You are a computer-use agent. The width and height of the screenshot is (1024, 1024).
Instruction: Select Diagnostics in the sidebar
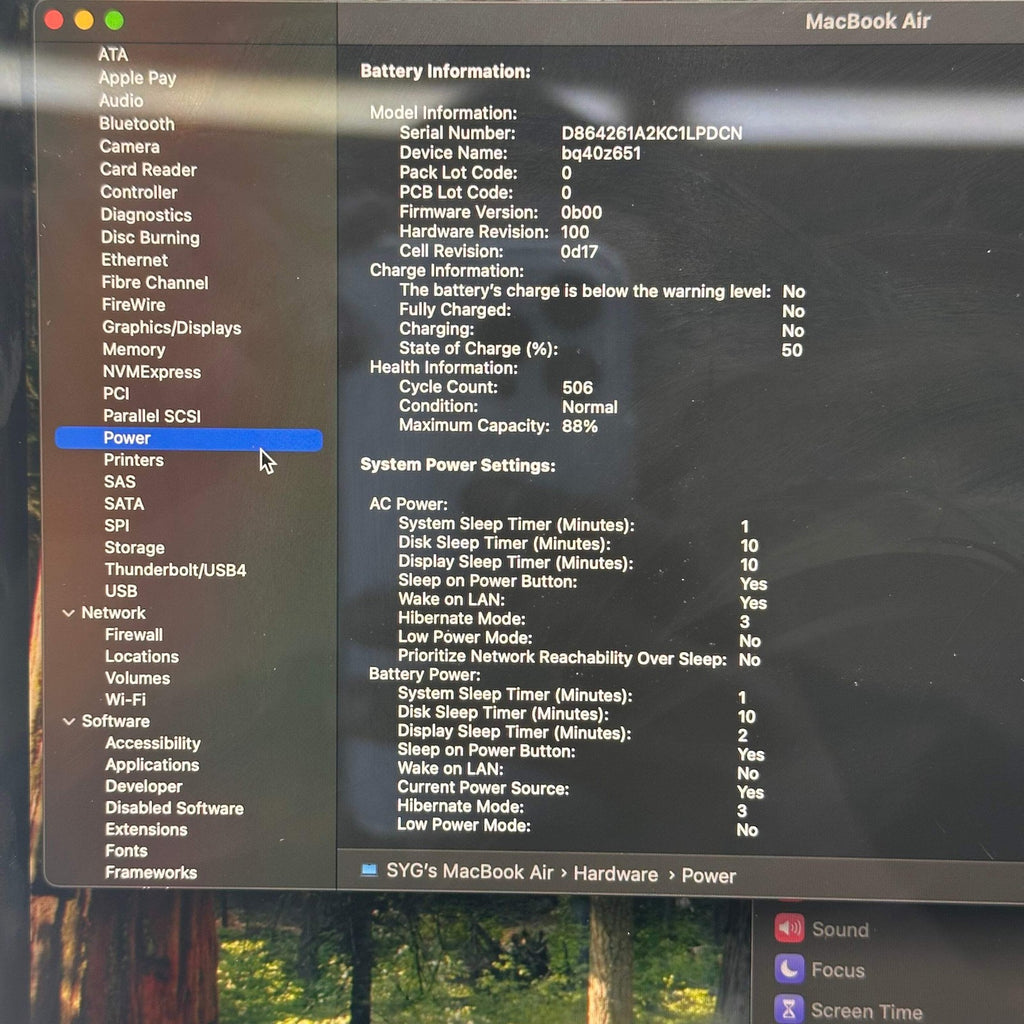pos(146,215)
